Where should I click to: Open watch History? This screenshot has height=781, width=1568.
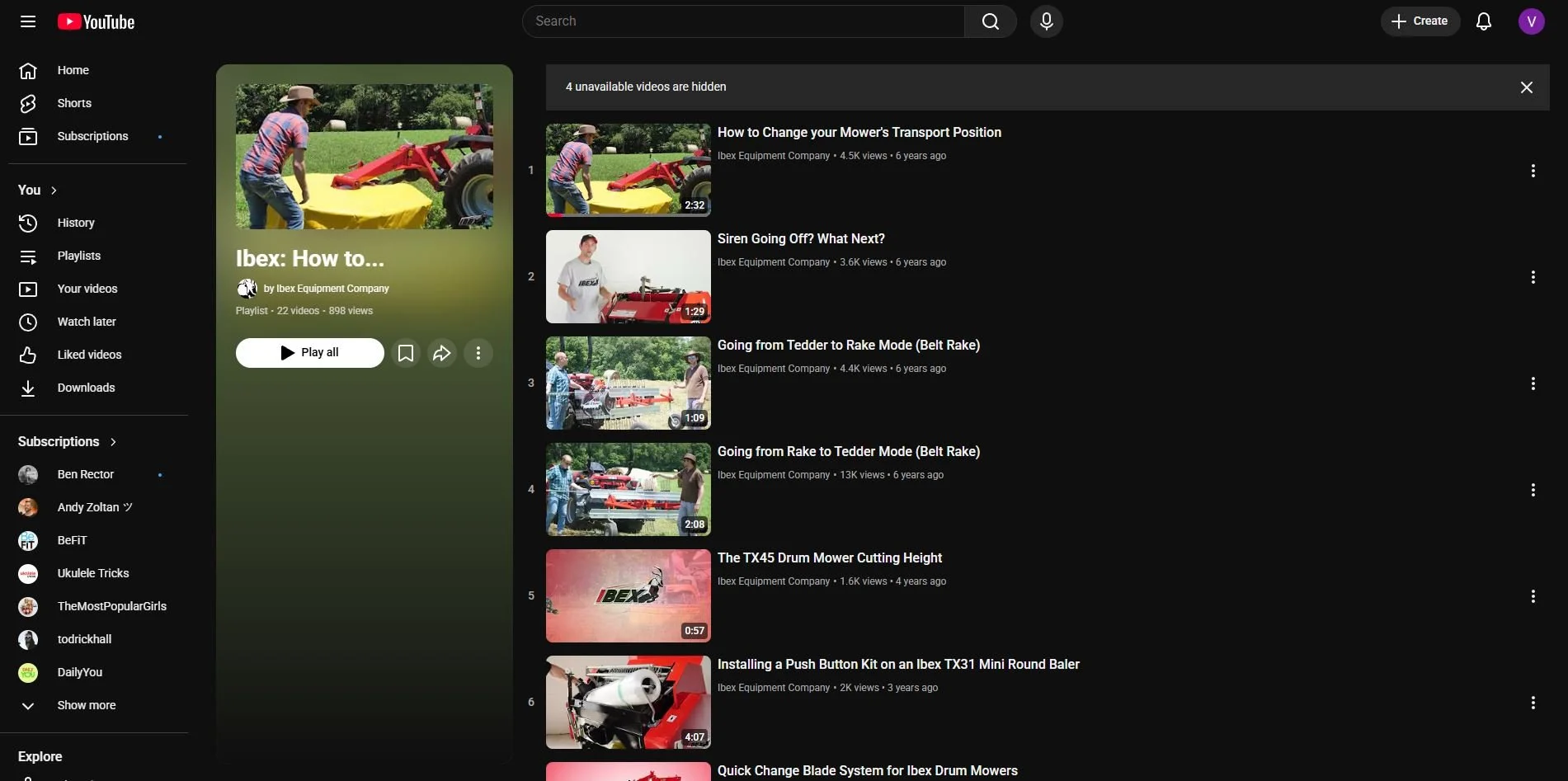pos(93,223)
